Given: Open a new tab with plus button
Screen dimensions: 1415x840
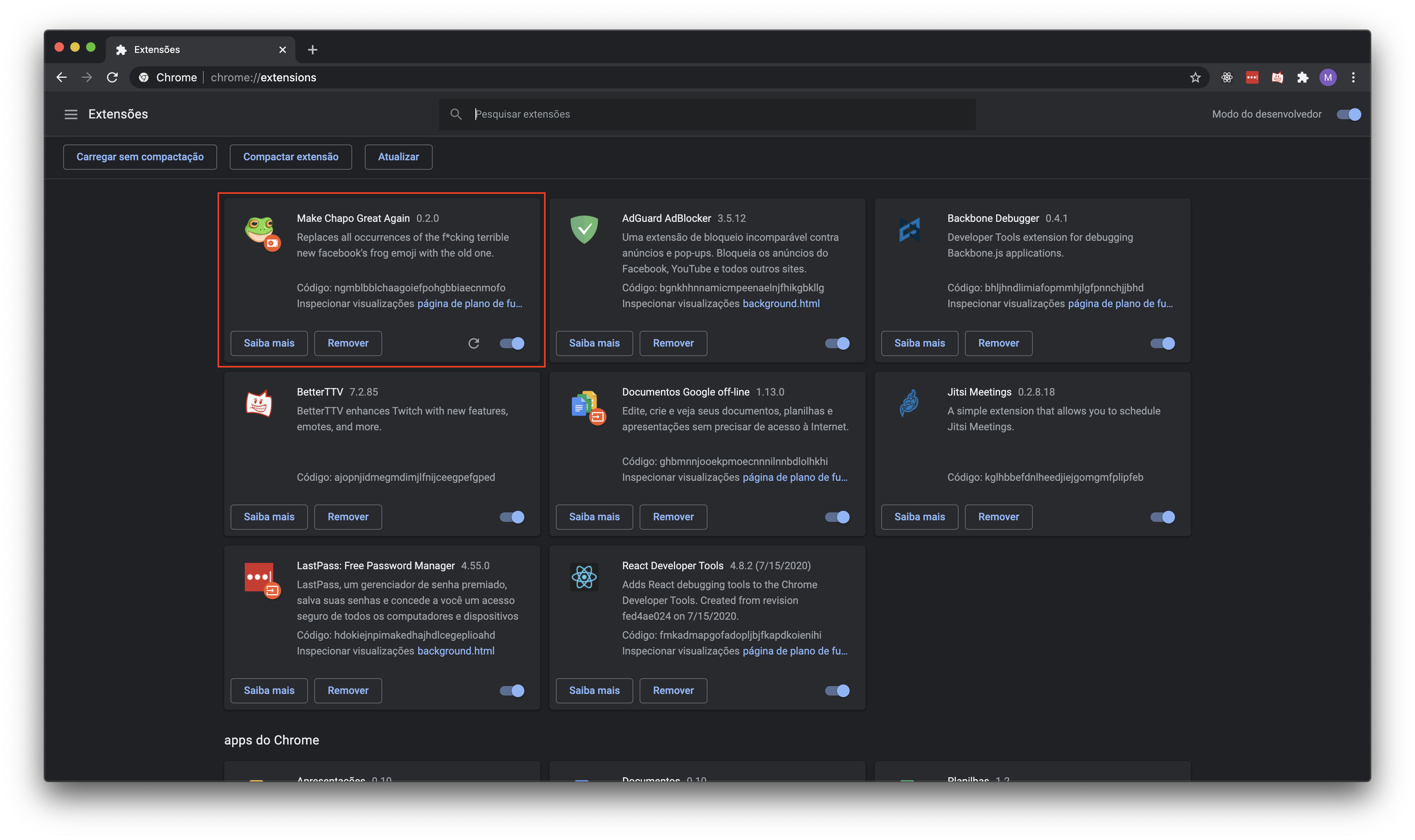Looking at the screenshot, I should tap(312, 50).
